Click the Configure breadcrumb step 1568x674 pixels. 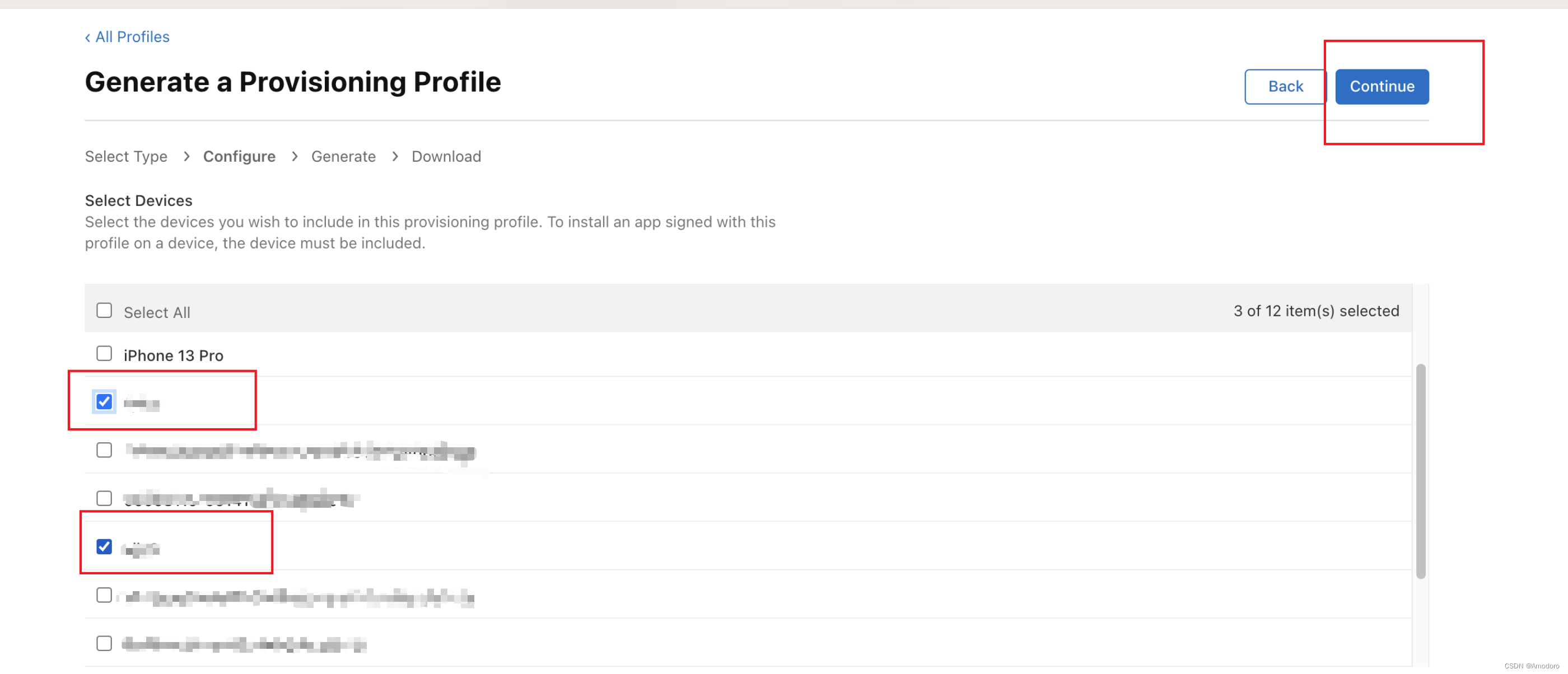pos(239,156)
